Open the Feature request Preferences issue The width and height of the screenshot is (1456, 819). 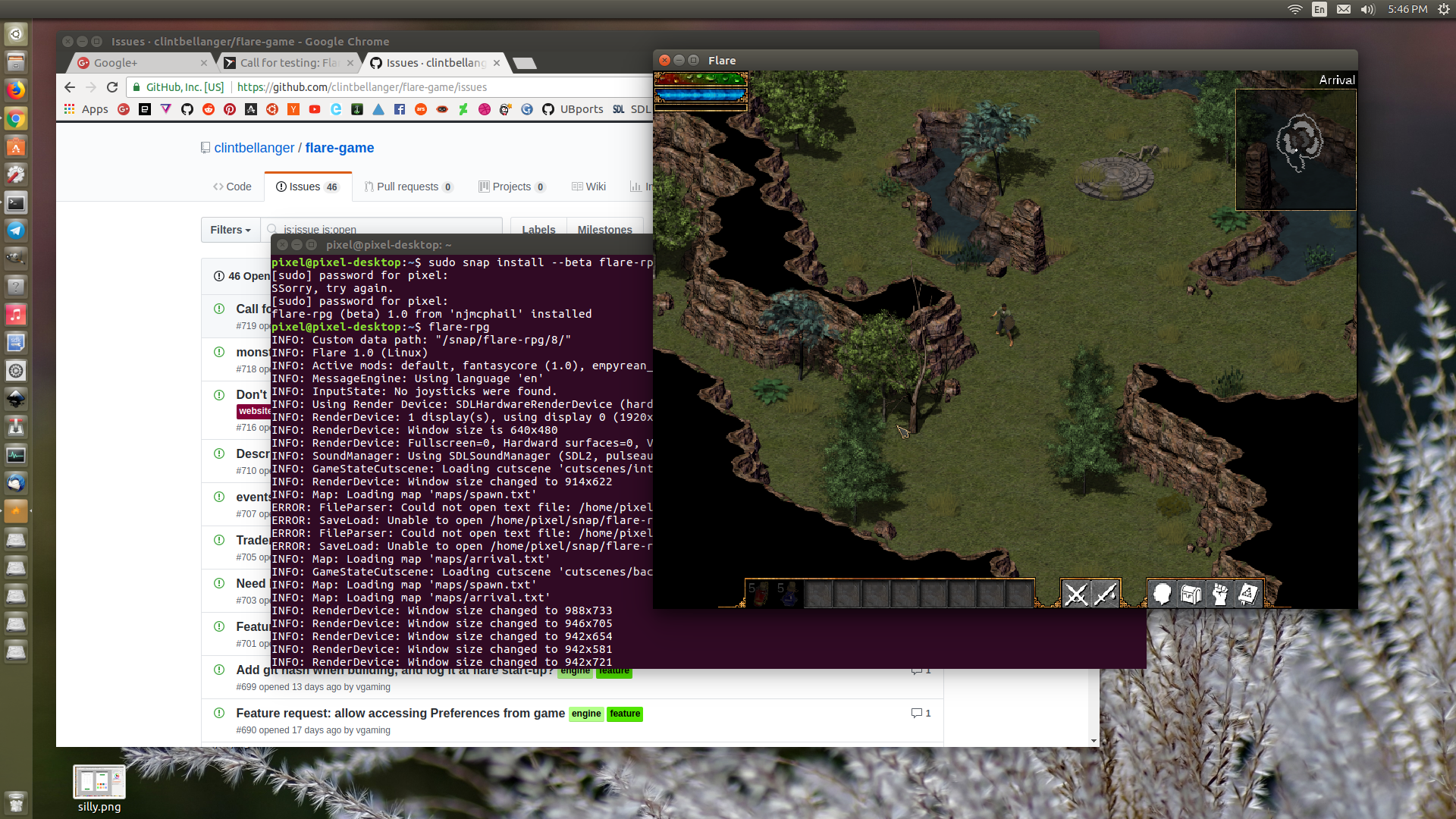pos(400,713)
